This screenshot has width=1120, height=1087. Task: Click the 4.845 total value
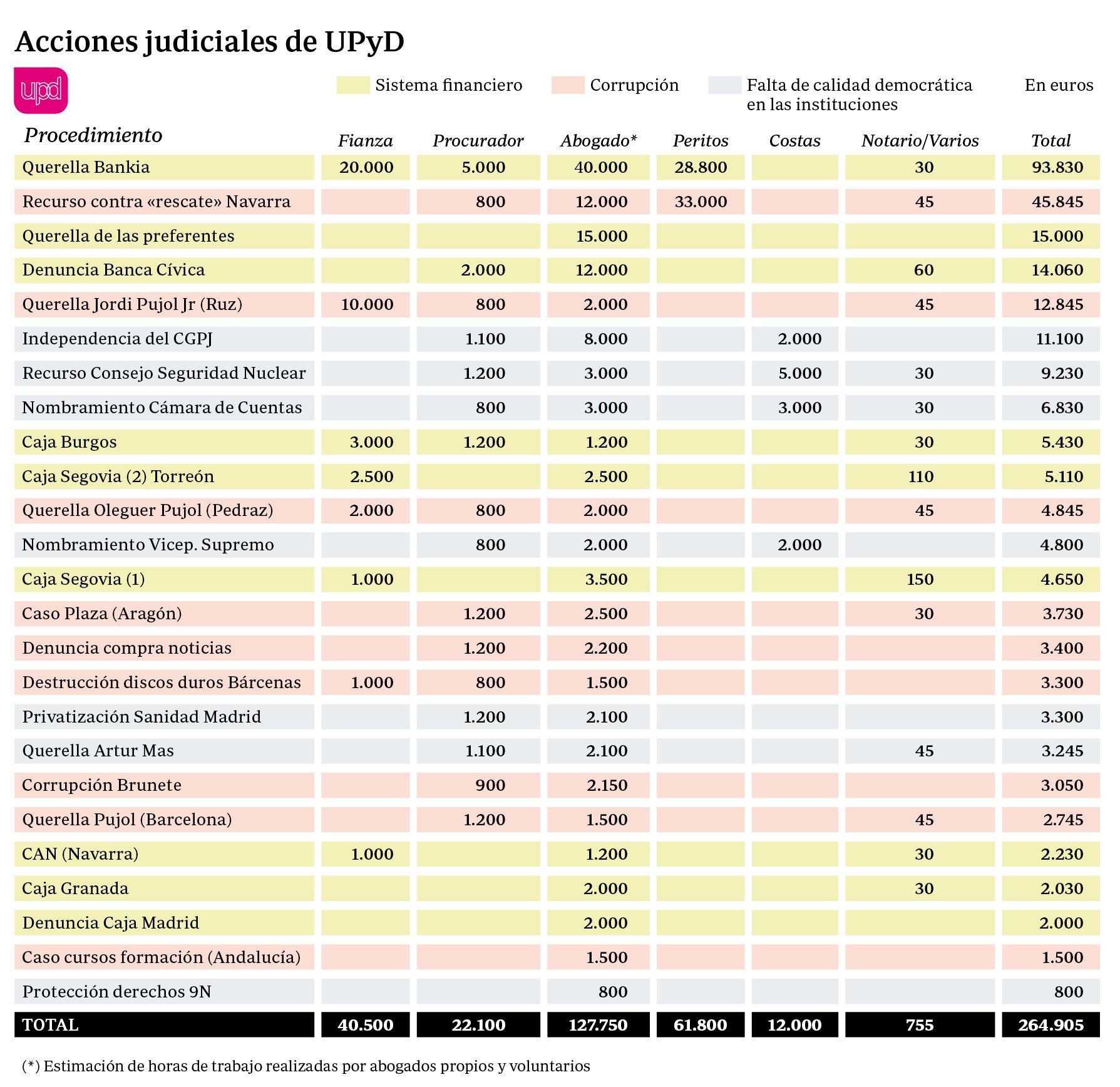point(1062,510)
